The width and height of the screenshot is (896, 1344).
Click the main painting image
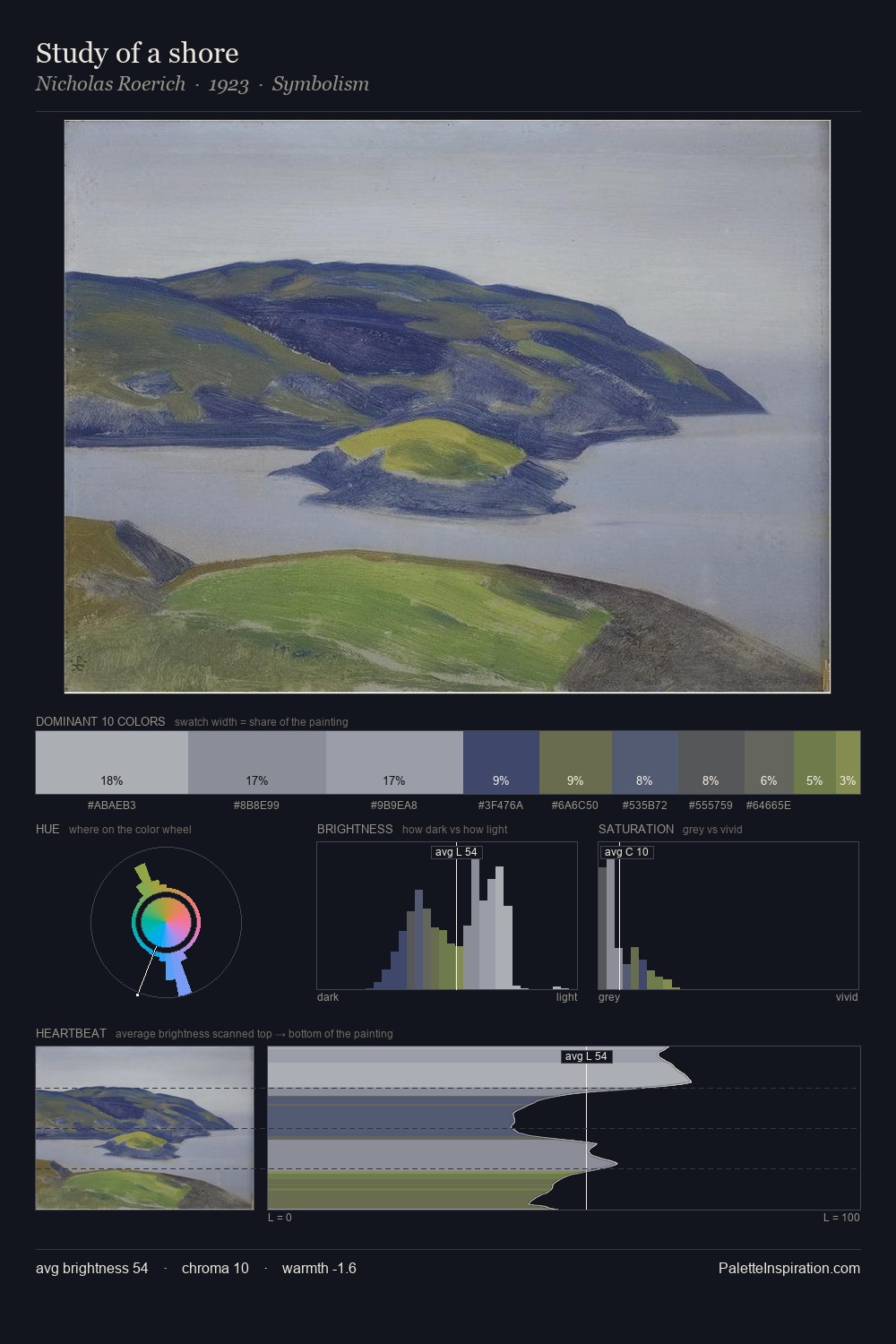447,406
